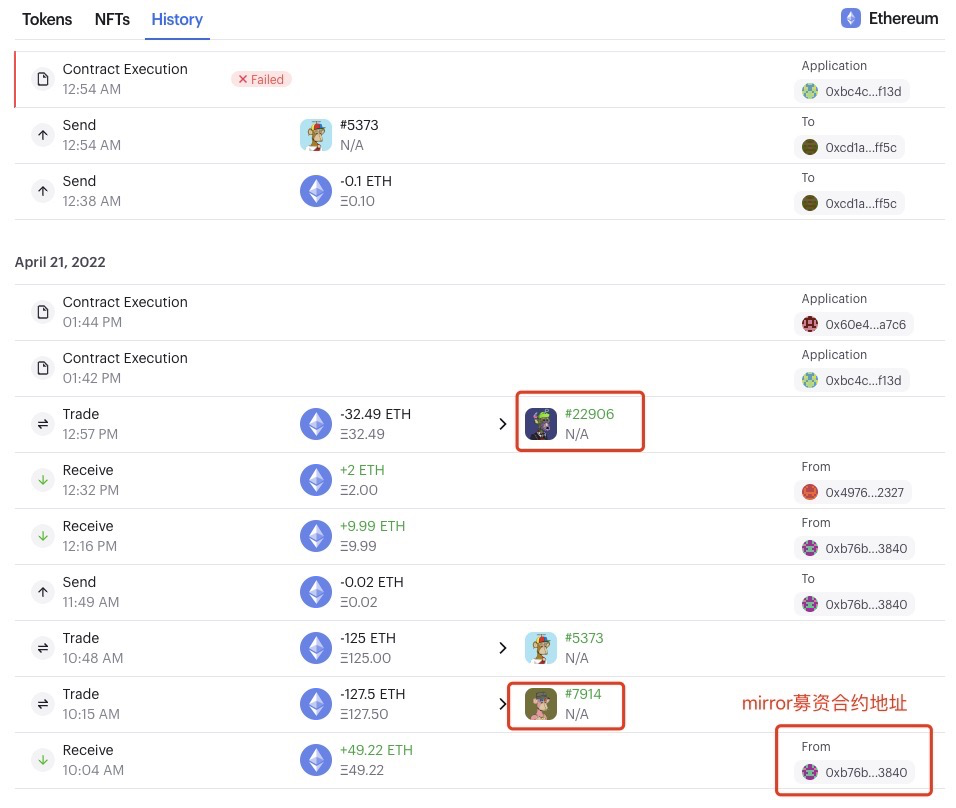
Task: Click down-arrow icon of Receive at 12:16 PM
Action: 43,537
